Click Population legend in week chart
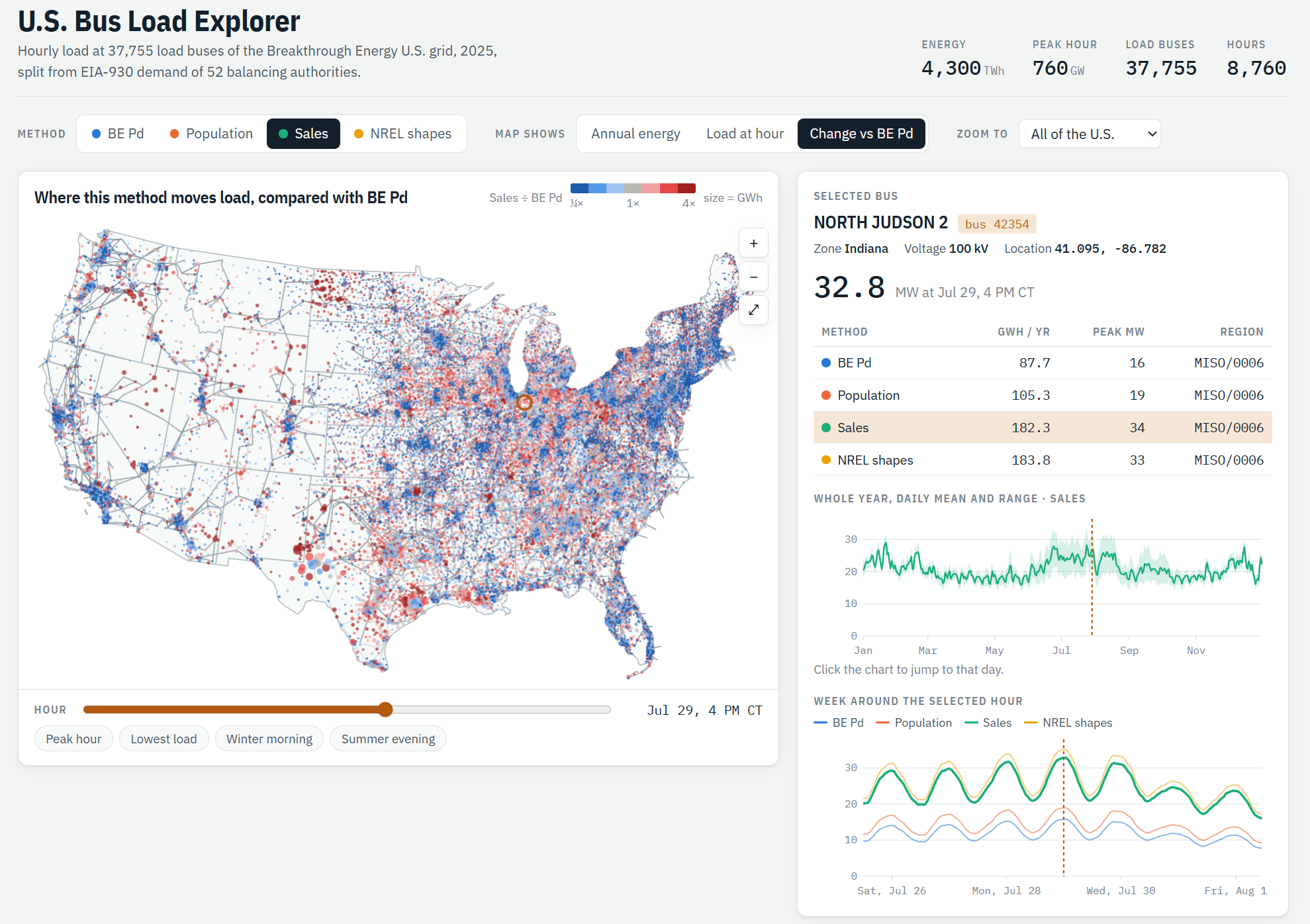This screenshot has width=1310, height=924. point(913,723)
